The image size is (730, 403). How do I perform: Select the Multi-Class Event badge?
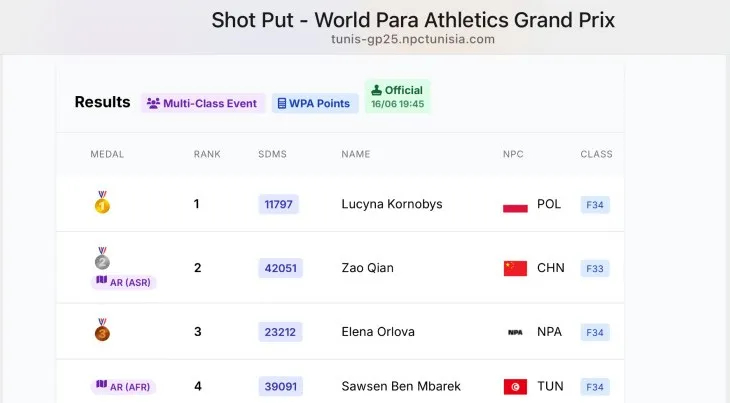coord(203,103)
